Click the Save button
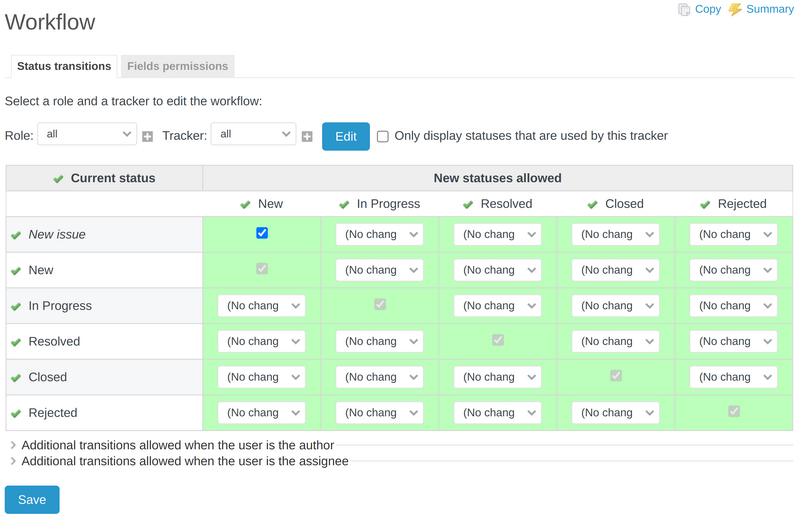Screen dimensions: 800x518 tap(32, 499)
